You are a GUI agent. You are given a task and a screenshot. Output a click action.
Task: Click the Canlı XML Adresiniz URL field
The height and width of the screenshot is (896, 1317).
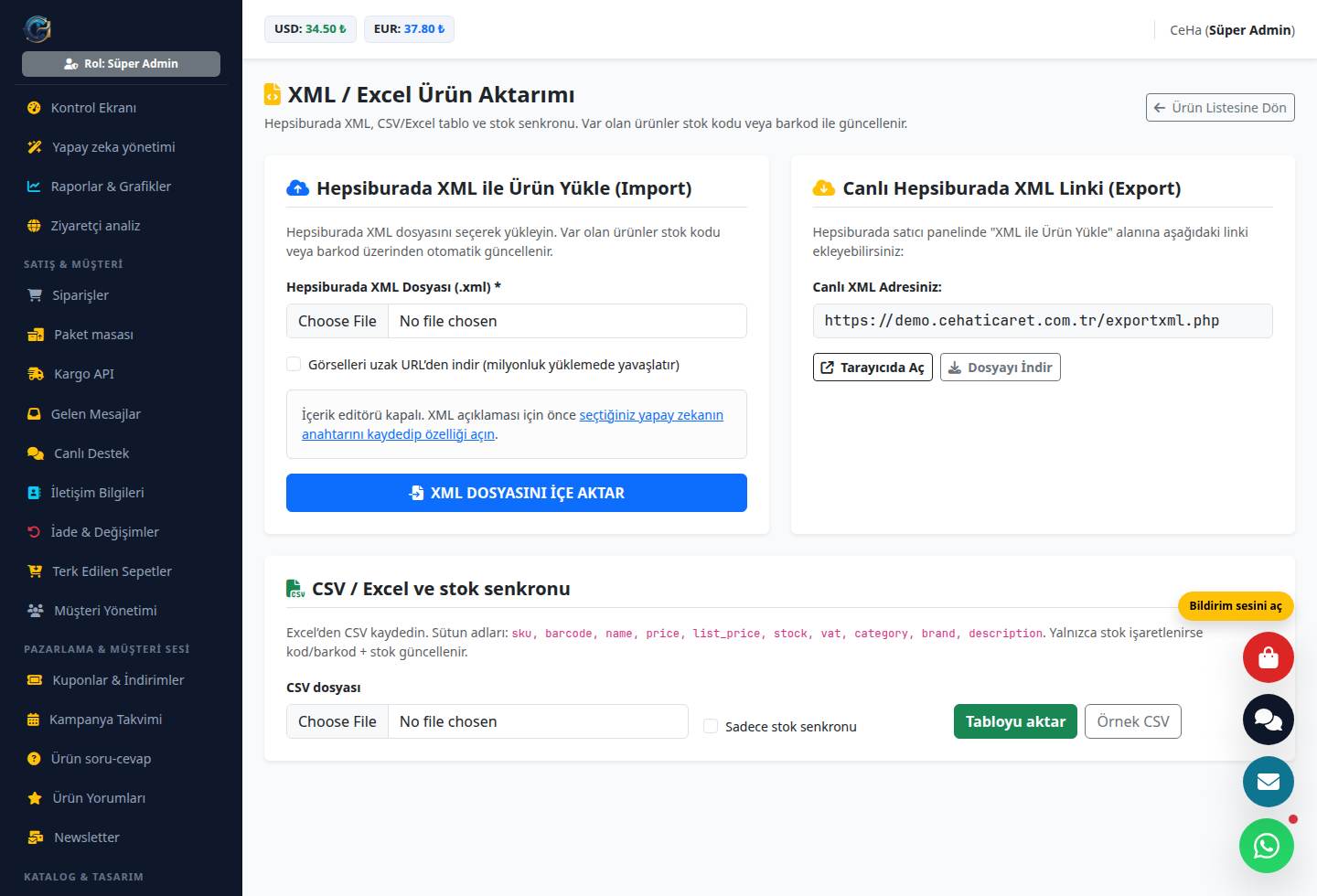point(1043,321)
